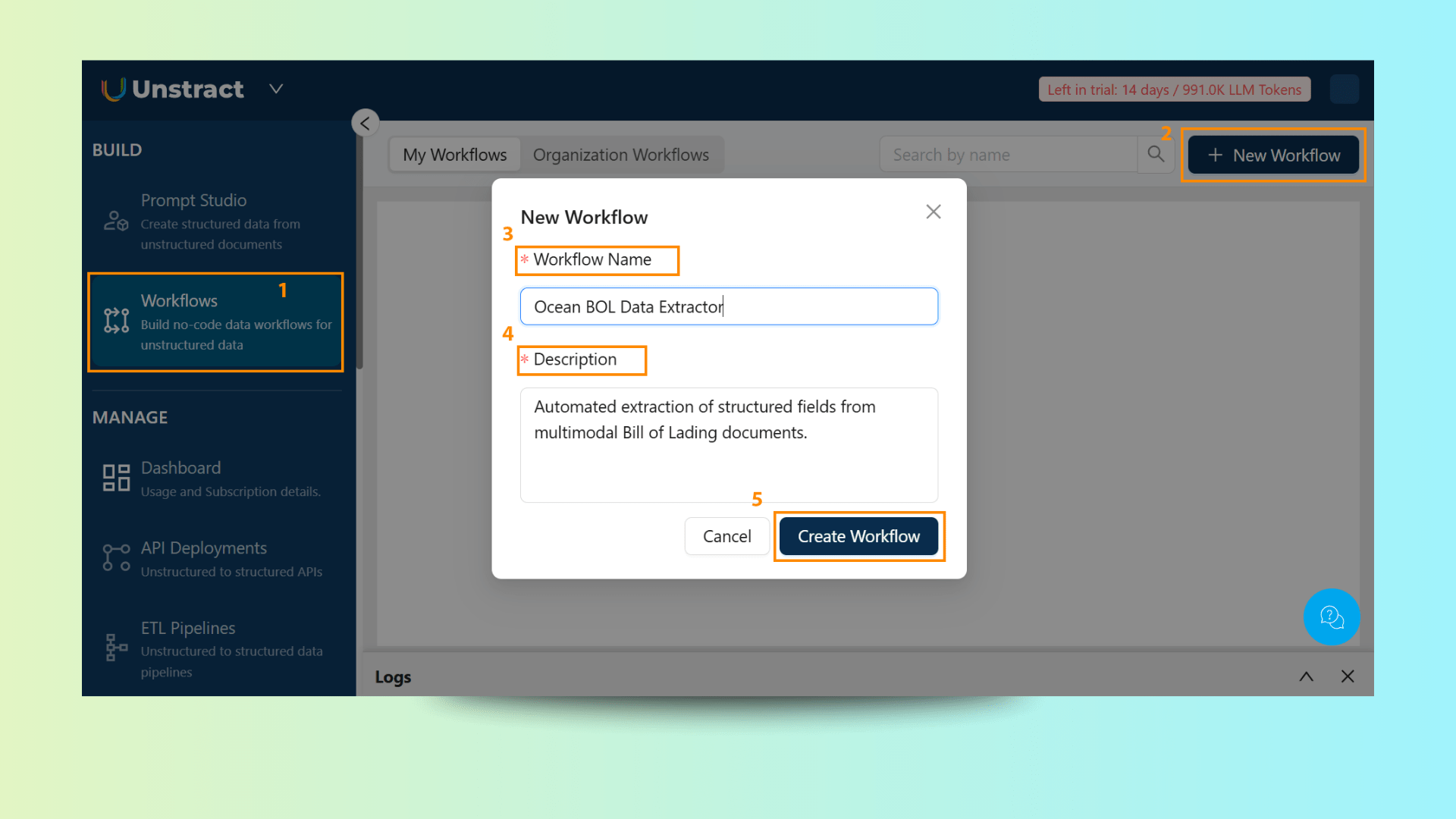Click the ETL Pipelines icon
This screenshot has width=1456, height=819.
click(116, 648)
